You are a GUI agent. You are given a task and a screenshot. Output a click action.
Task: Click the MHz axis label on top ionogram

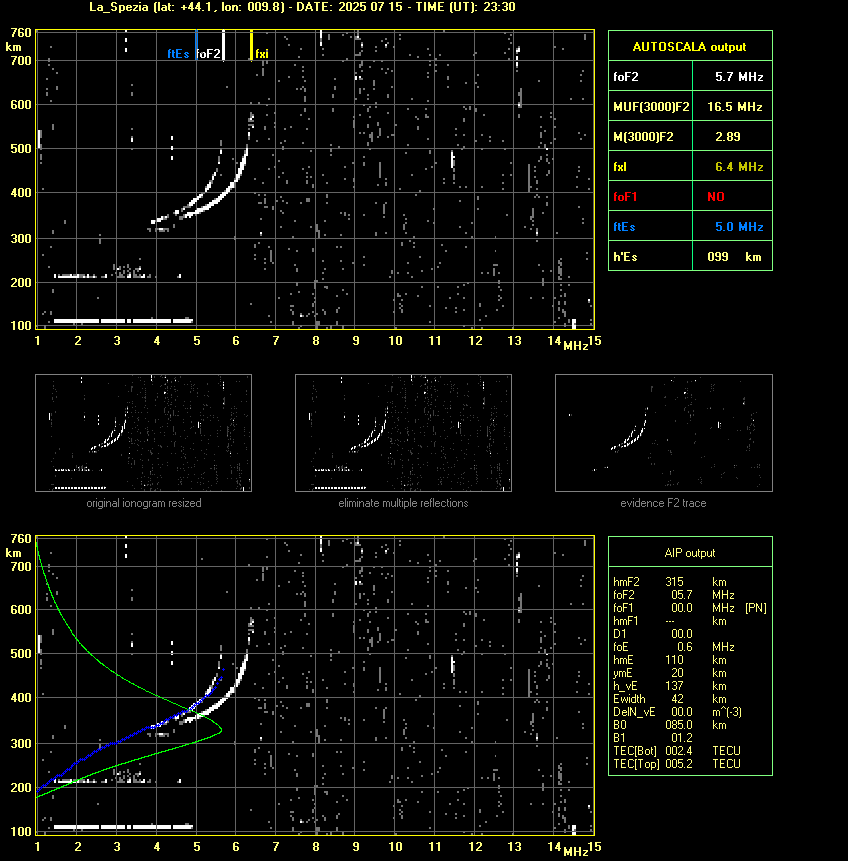pyautogui.click(x=575, y=346)
